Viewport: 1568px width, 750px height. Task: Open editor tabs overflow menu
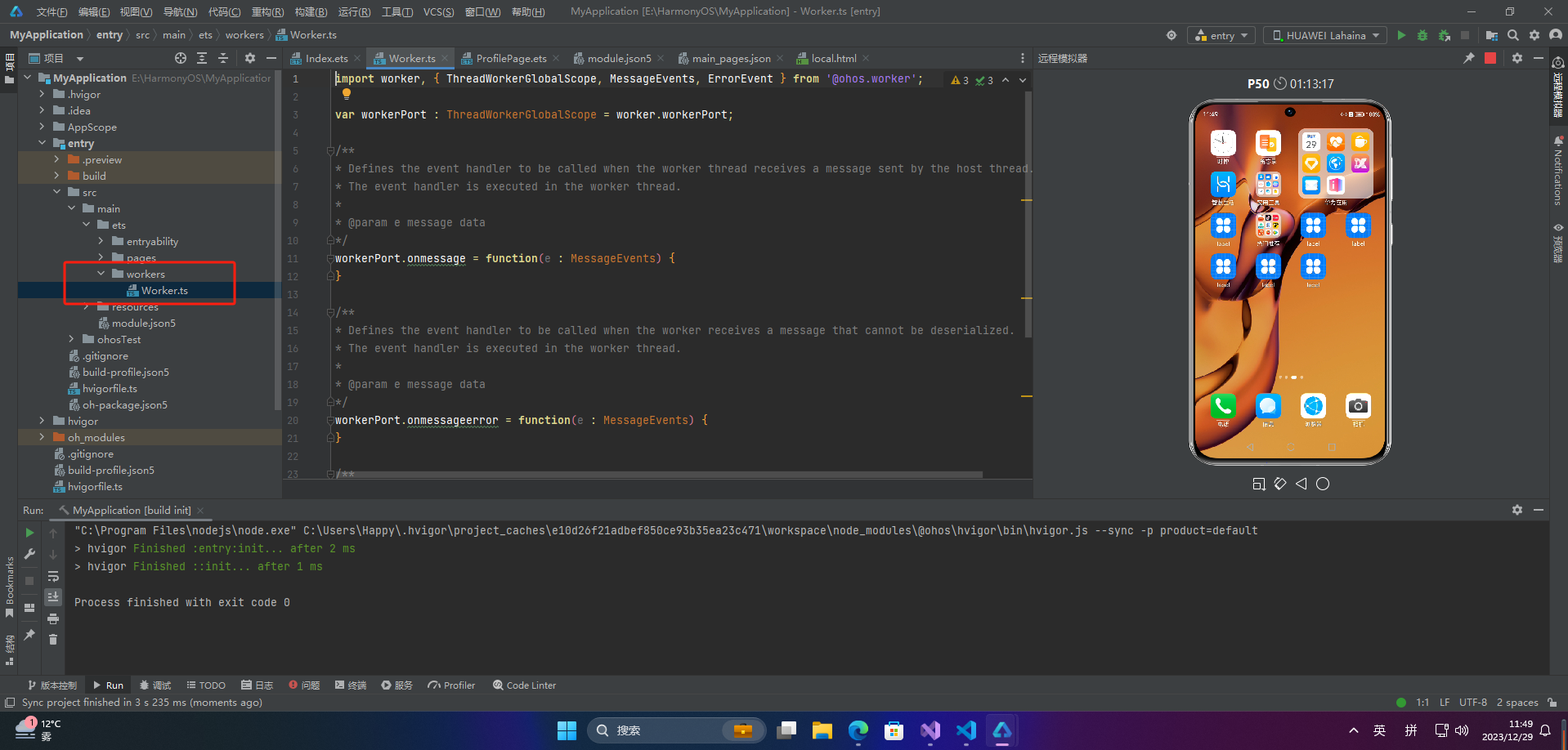click(x=1022, y=58)
